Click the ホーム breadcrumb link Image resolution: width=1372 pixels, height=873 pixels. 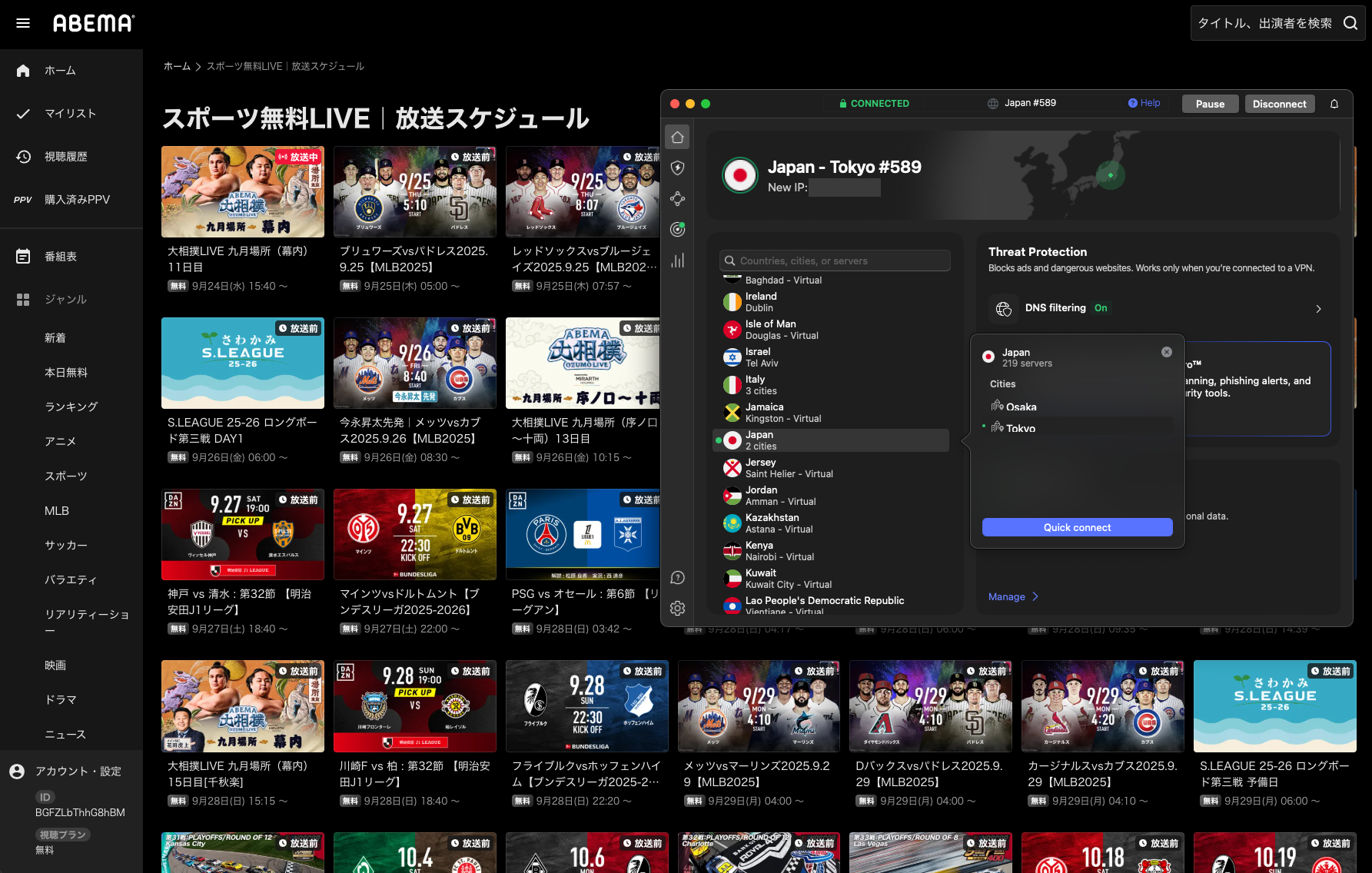[x=177, y=66]
